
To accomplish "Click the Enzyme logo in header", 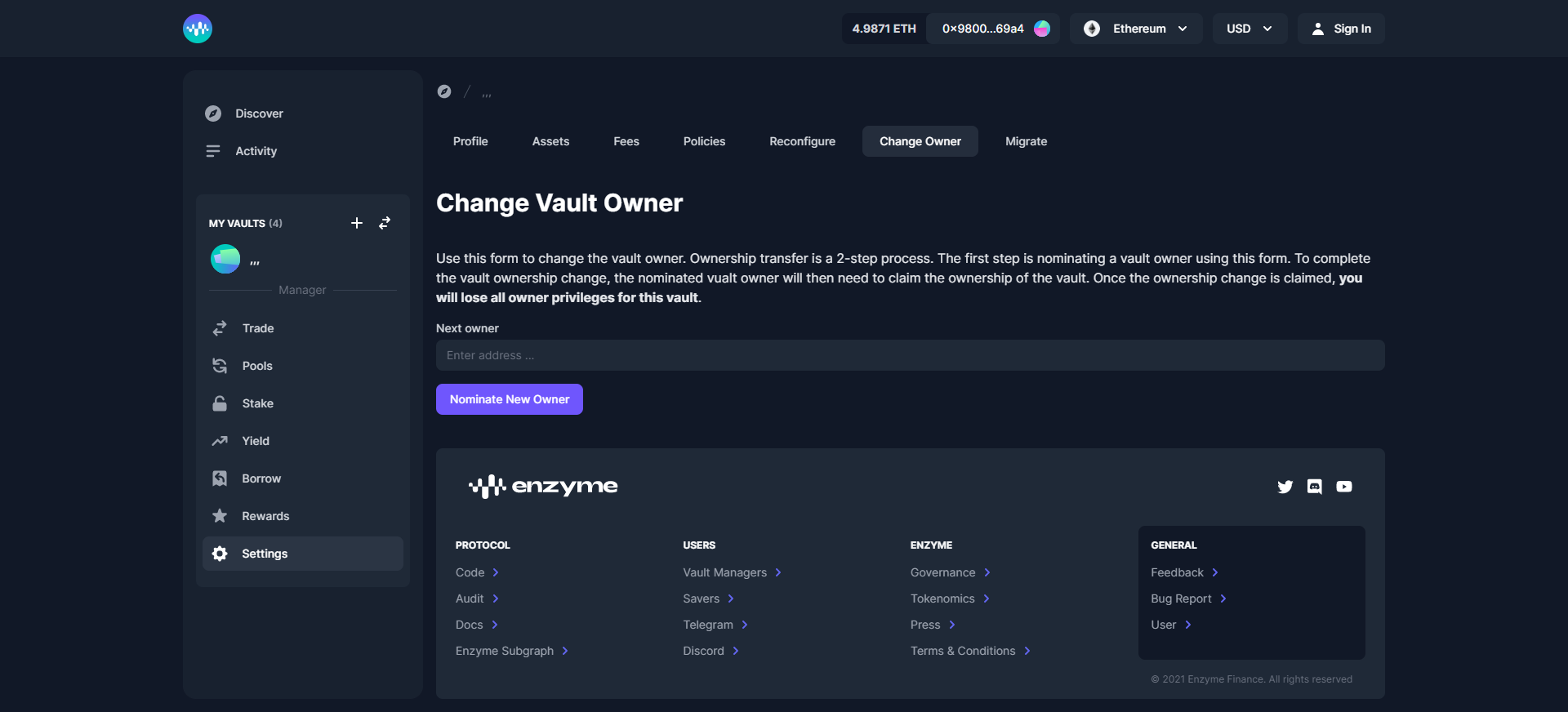I will 198,29.
